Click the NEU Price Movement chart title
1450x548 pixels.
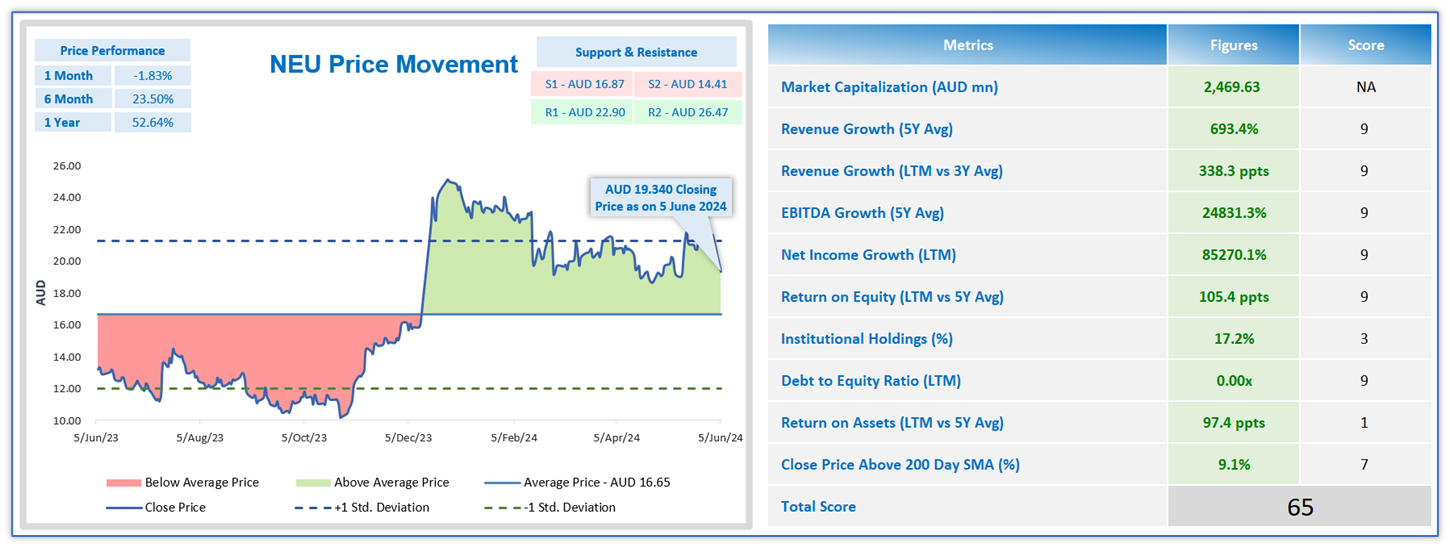coord(394,65)
